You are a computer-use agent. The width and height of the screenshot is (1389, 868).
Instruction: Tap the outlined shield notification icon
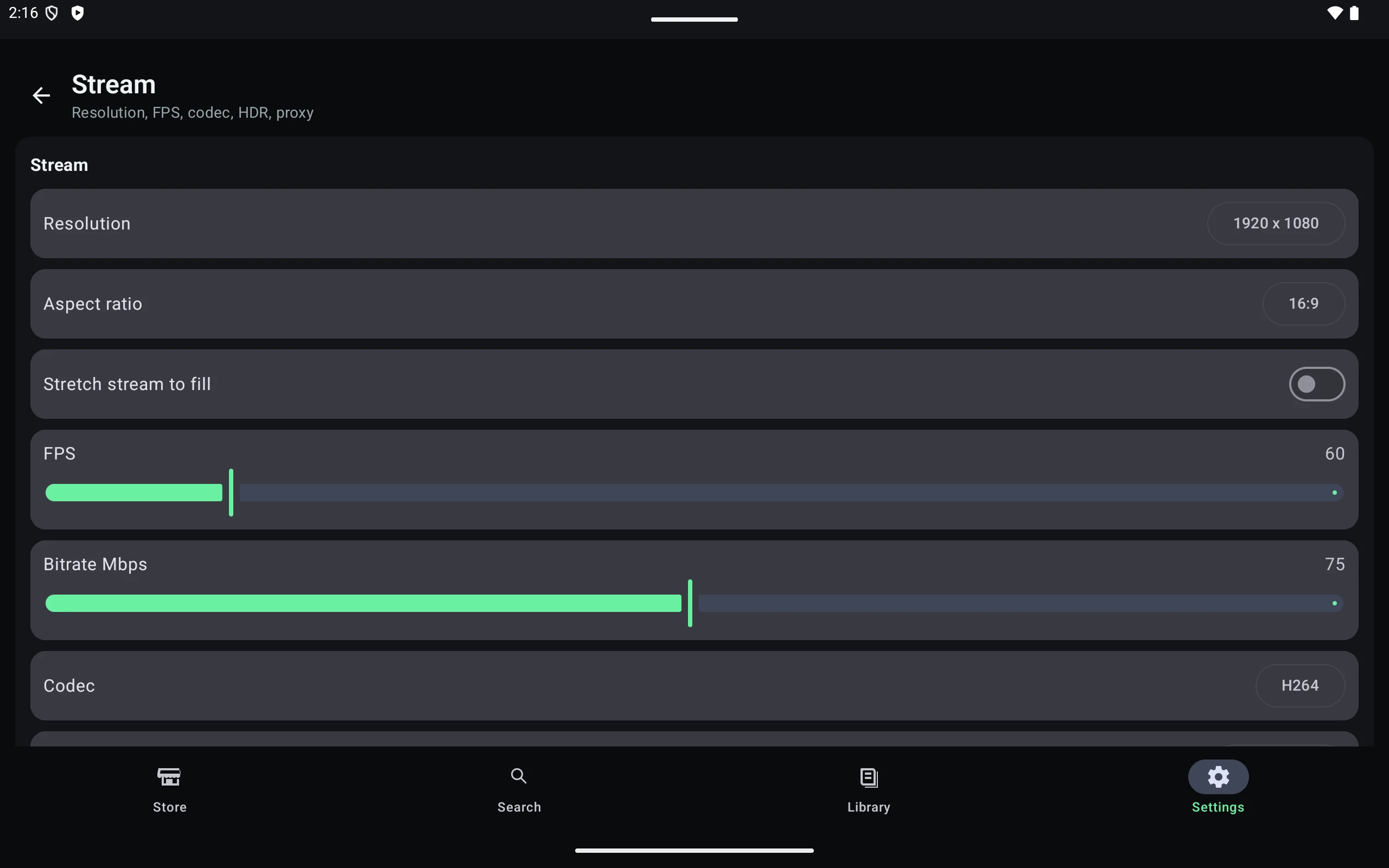pyautogui.click(x=52, y=12)
